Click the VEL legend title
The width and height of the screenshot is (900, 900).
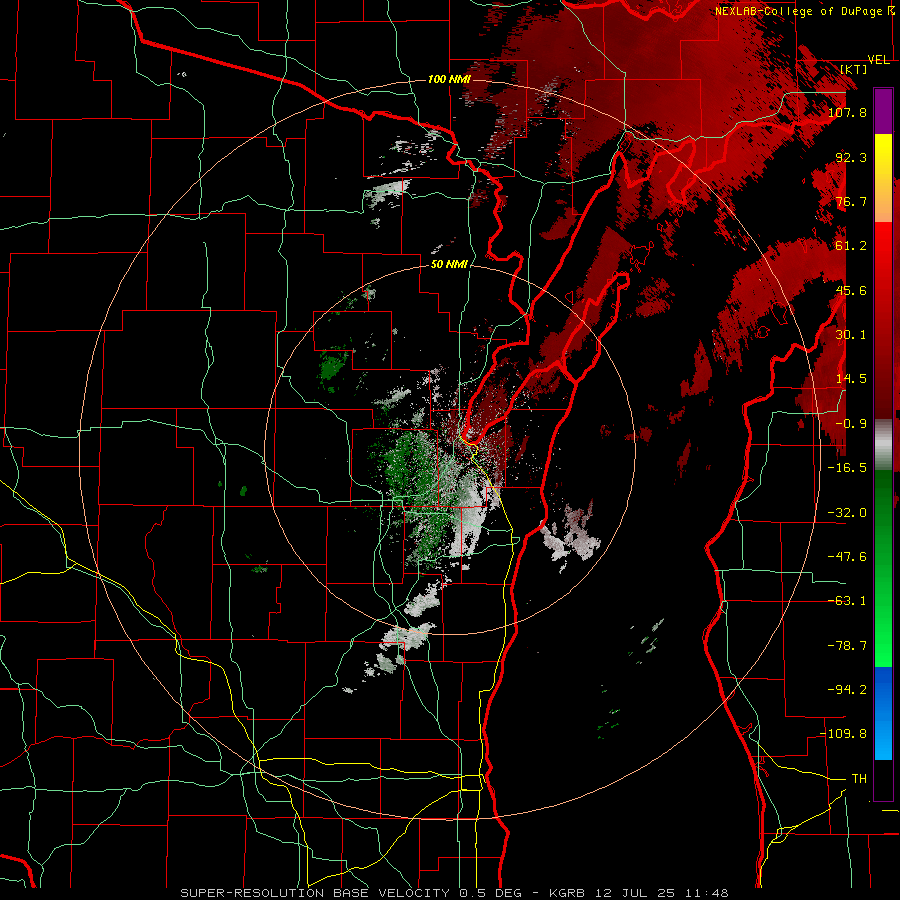[x=879, y=60]
